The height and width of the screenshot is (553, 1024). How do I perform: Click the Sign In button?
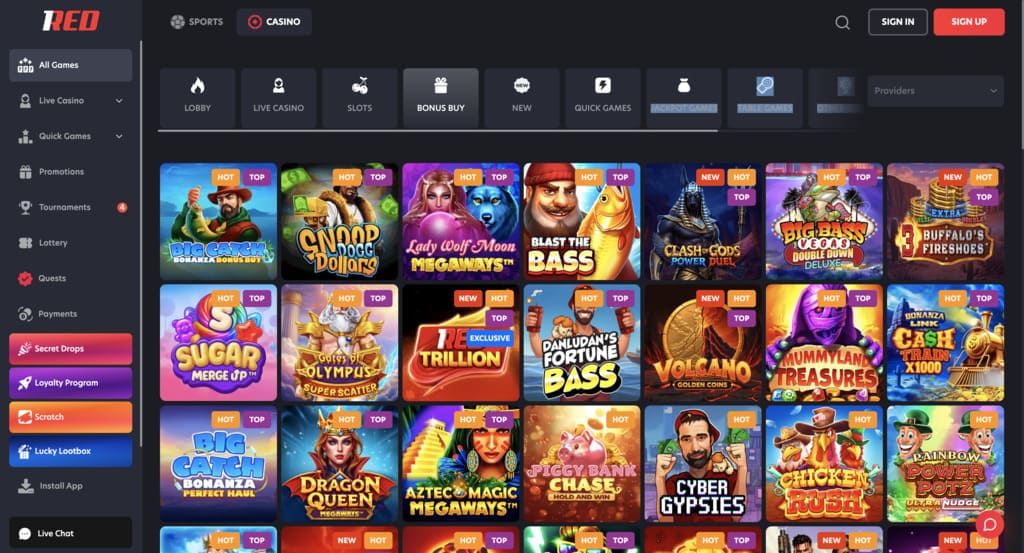coord(898,22)
